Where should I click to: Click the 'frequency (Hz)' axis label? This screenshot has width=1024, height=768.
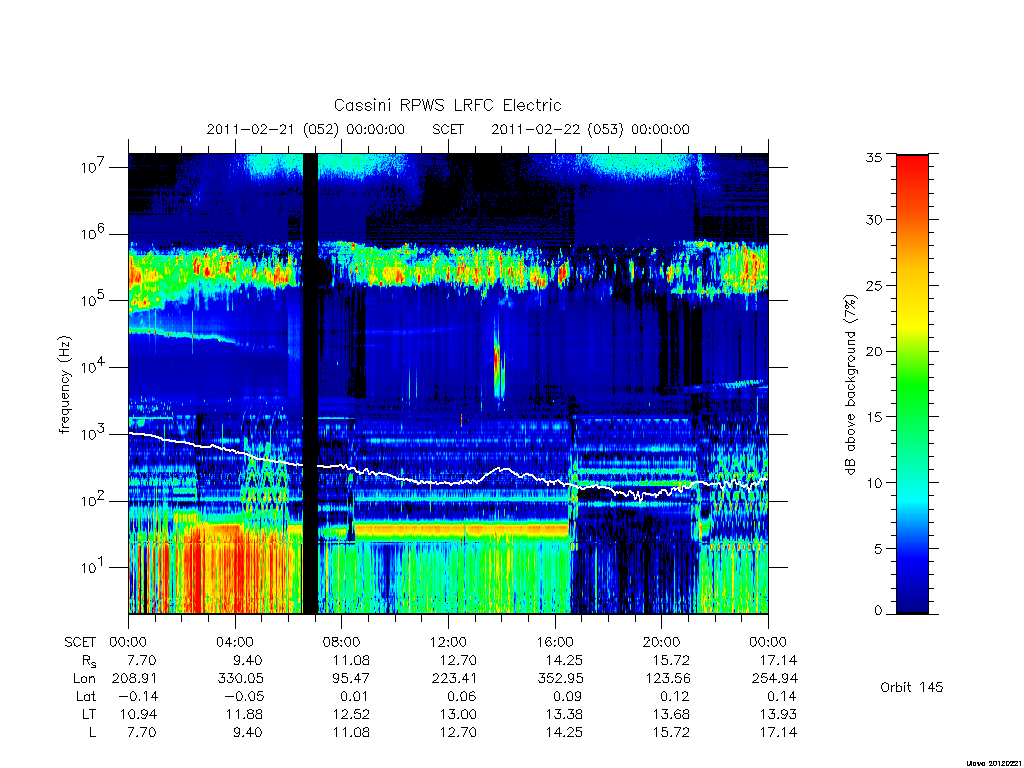(64, 385)
